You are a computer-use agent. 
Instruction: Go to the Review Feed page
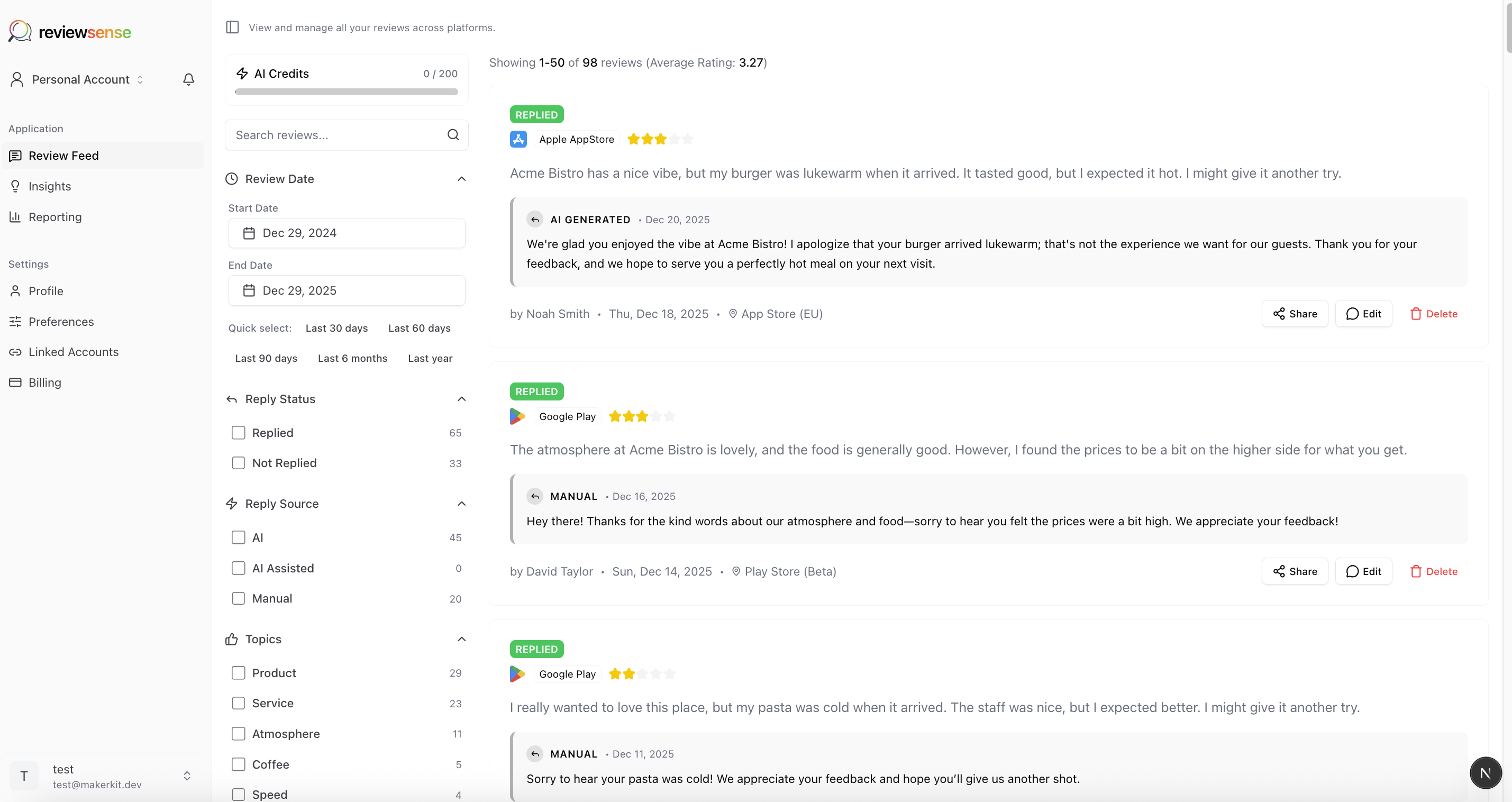(x=63, y=156)
